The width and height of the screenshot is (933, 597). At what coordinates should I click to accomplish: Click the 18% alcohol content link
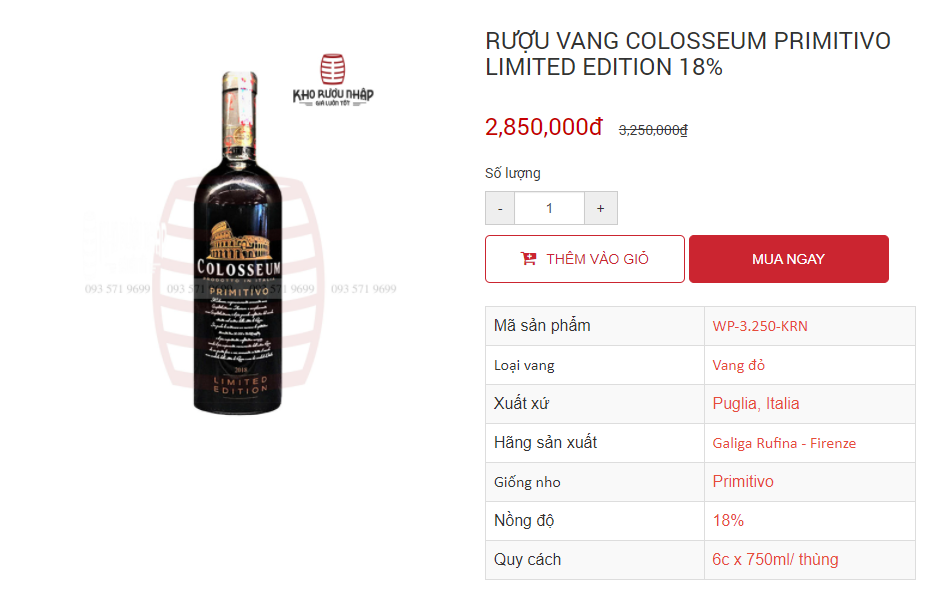[728, 521]
